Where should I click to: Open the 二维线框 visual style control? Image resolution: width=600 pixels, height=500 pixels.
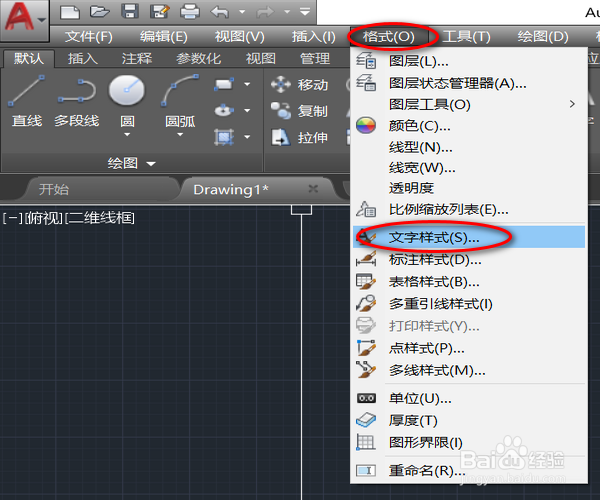click(99, 218)
